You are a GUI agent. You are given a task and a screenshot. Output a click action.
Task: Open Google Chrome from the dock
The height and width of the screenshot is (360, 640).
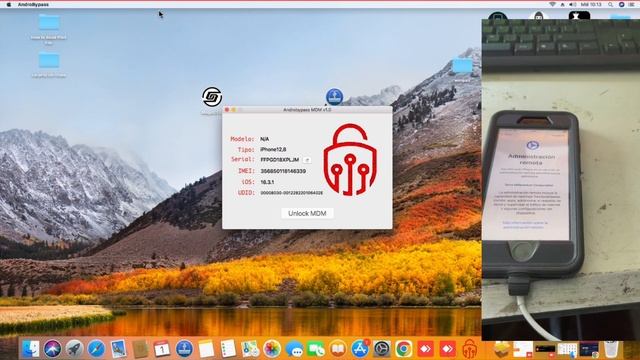click(404, 349)
